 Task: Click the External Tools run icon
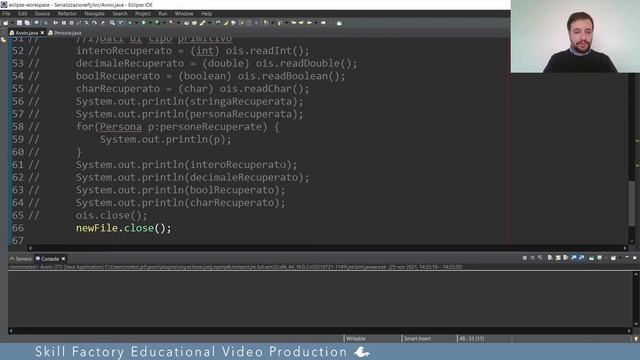tap(171, 23)
